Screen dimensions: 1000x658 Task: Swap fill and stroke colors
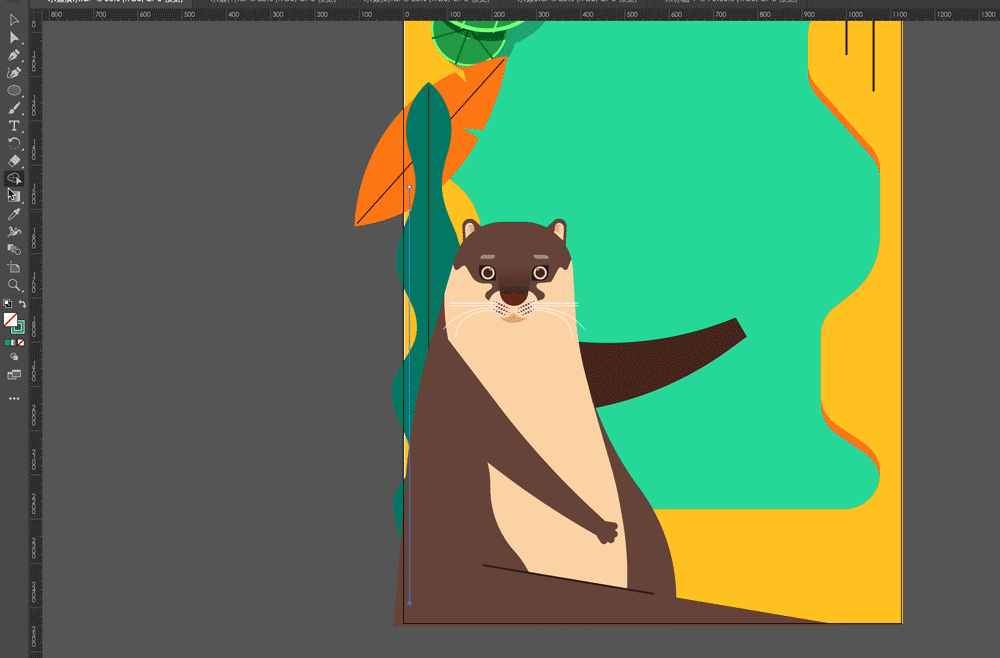click(x=22, y=303)
